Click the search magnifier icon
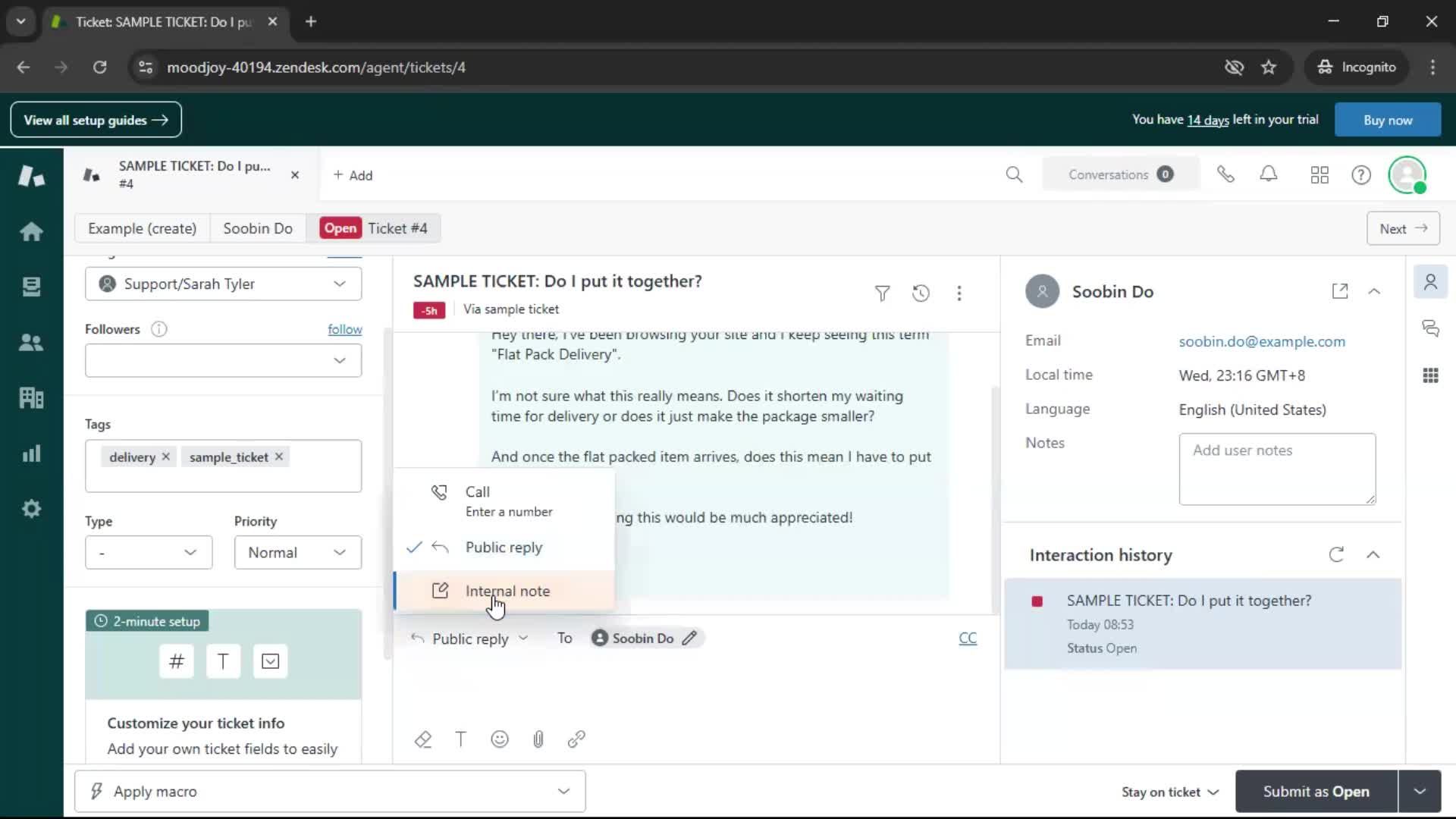Viewport: 1456px width, 819px height. [x=1014, y=175]
